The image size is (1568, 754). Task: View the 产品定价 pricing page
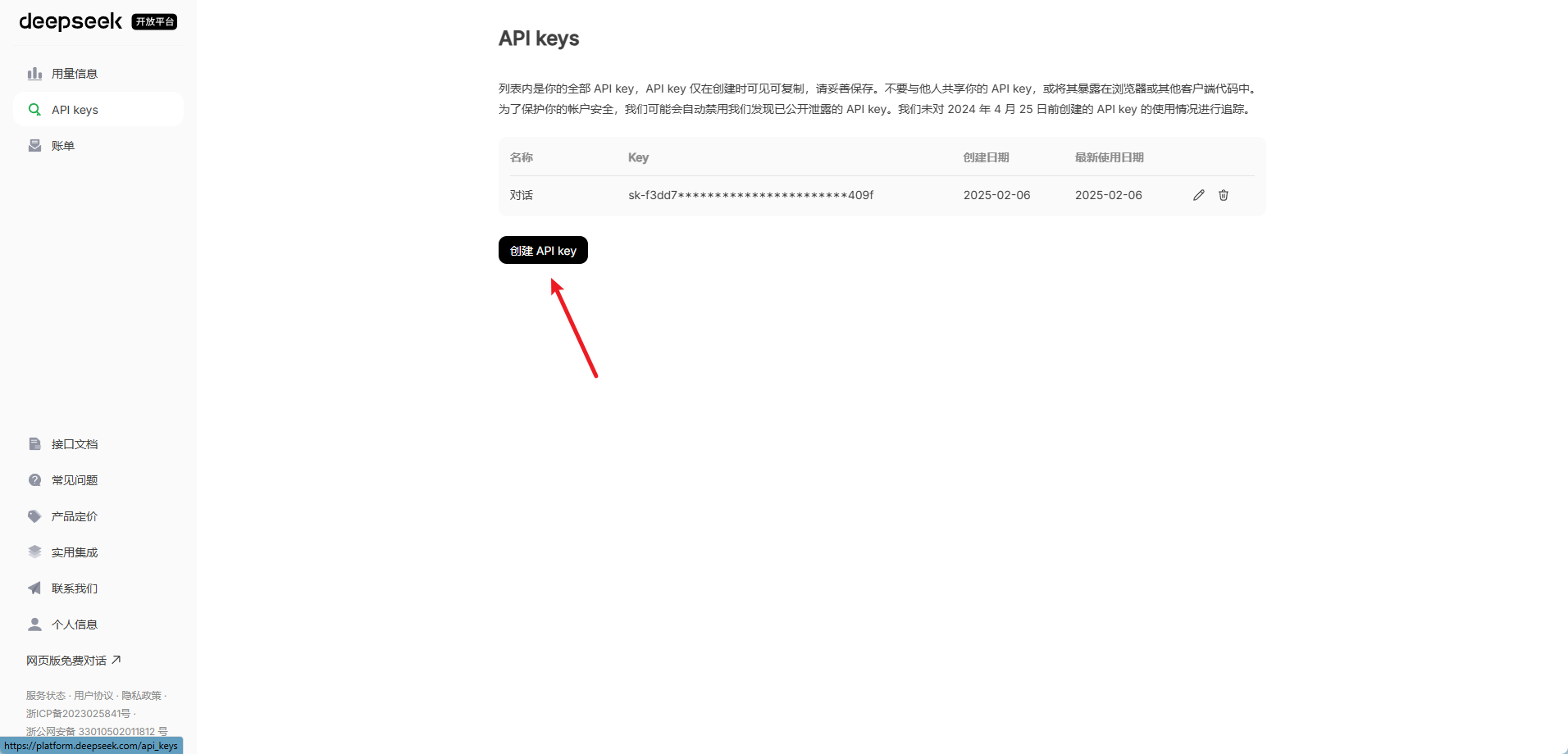[x=98, y=516]
